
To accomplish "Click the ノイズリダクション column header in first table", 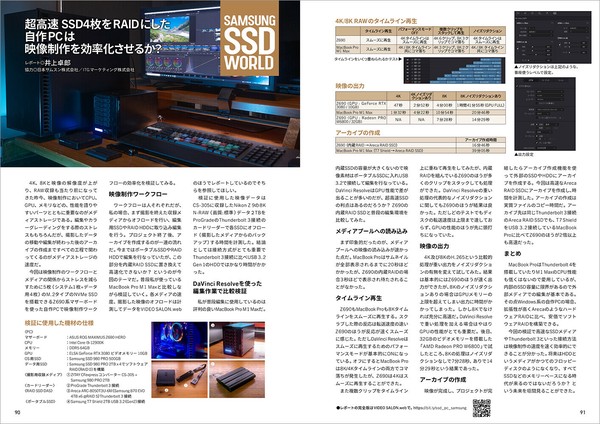I will [x=488, y=31].
